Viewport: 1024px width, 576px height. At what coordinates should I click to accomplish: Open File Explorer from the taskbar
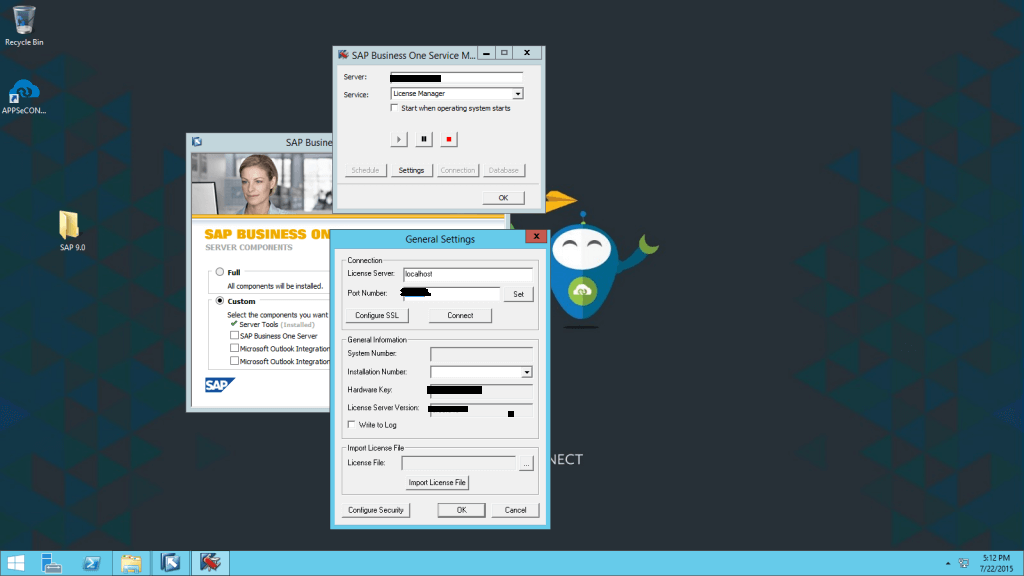(x=131, y=563)
